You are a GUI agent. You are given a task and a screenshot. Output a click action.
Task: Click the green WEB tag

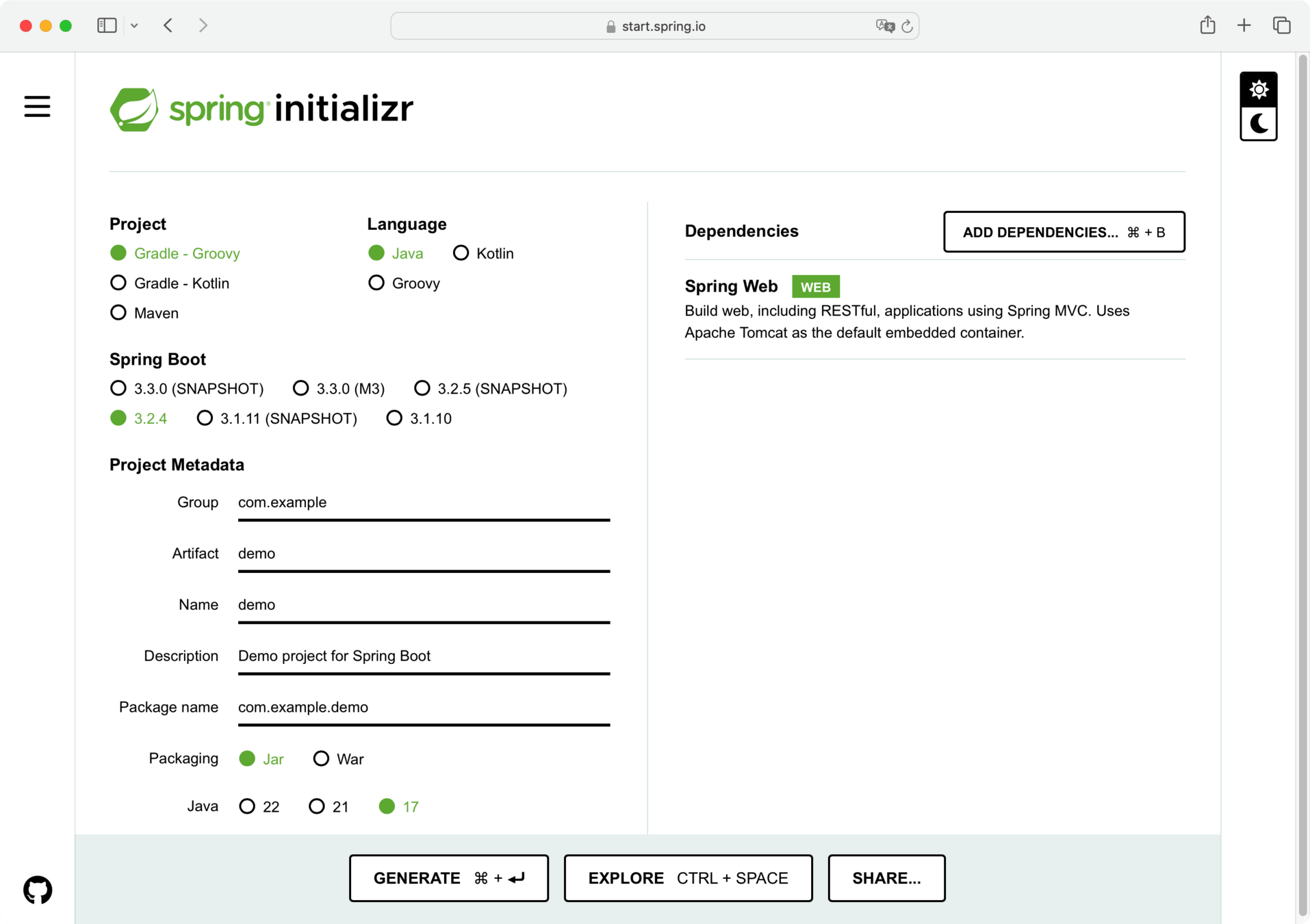coord(815,287)
